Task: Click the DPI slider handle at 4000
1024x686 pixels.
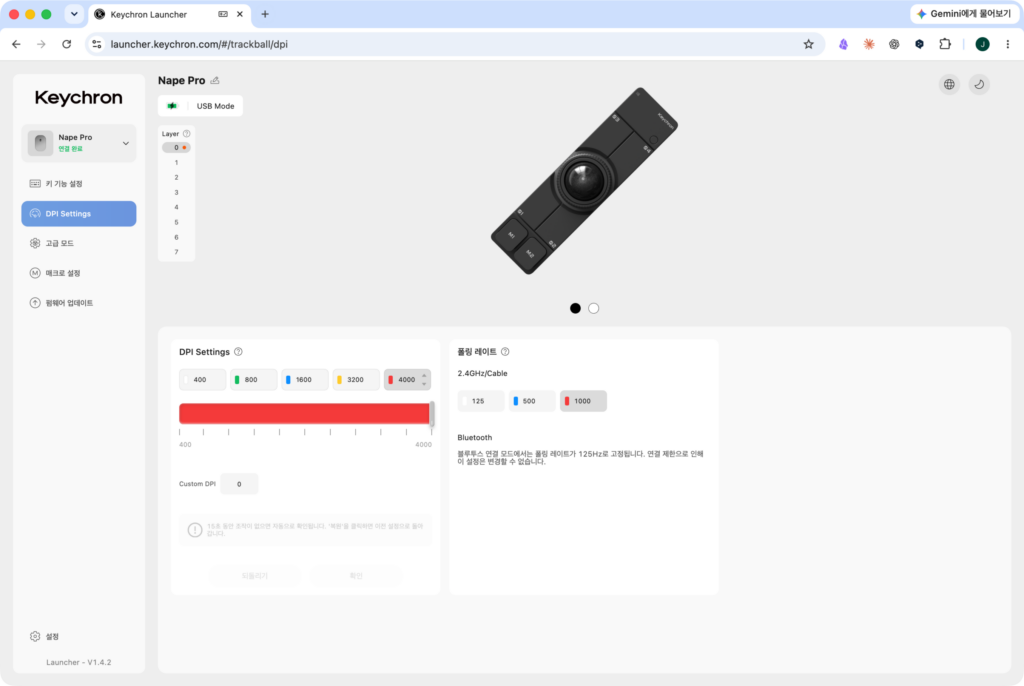Action: (x=432, y=414)
